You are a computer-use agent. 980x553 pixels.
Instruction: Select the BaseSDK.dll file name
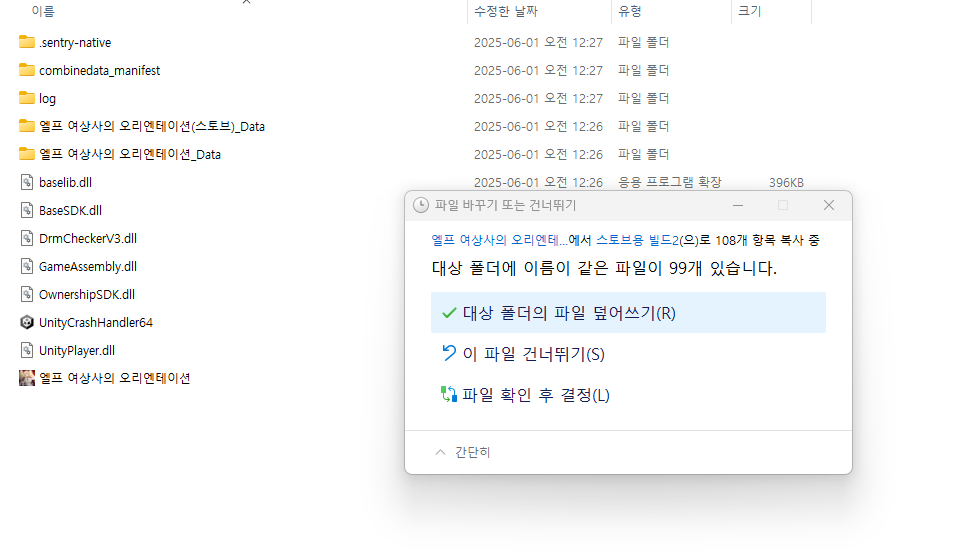[x=70, y=211]
